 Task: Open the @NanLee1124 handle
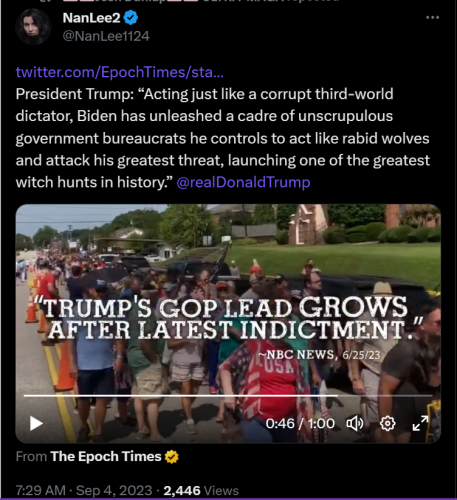tap(106, 36)
